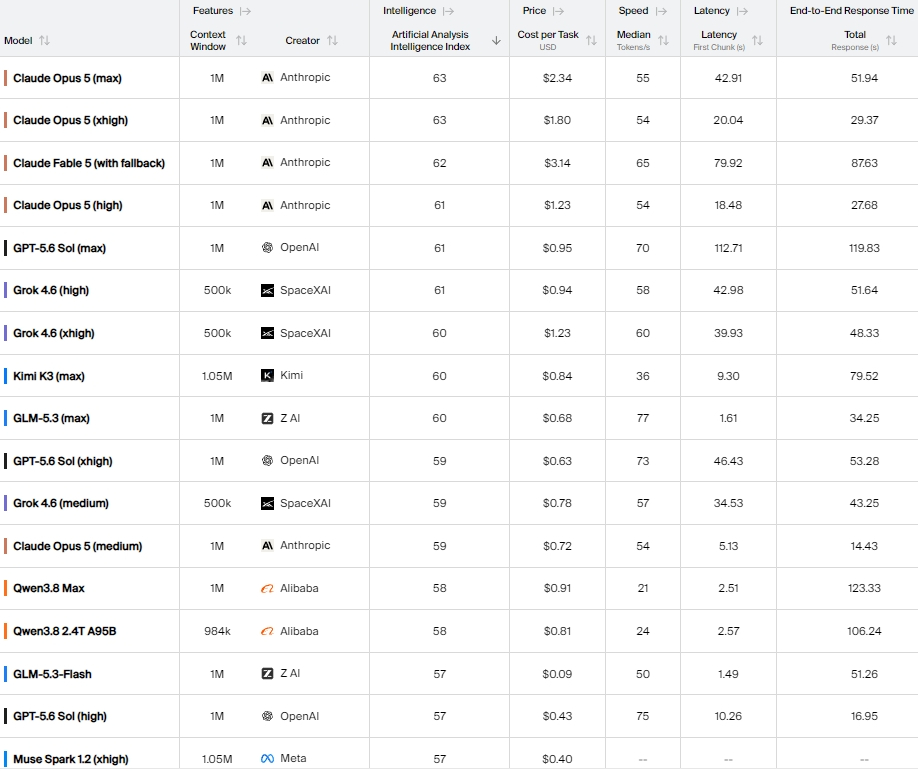The image size is (918, 771).
Task: Open Grok 4.6 (medium) model
Action: point(61,503)
